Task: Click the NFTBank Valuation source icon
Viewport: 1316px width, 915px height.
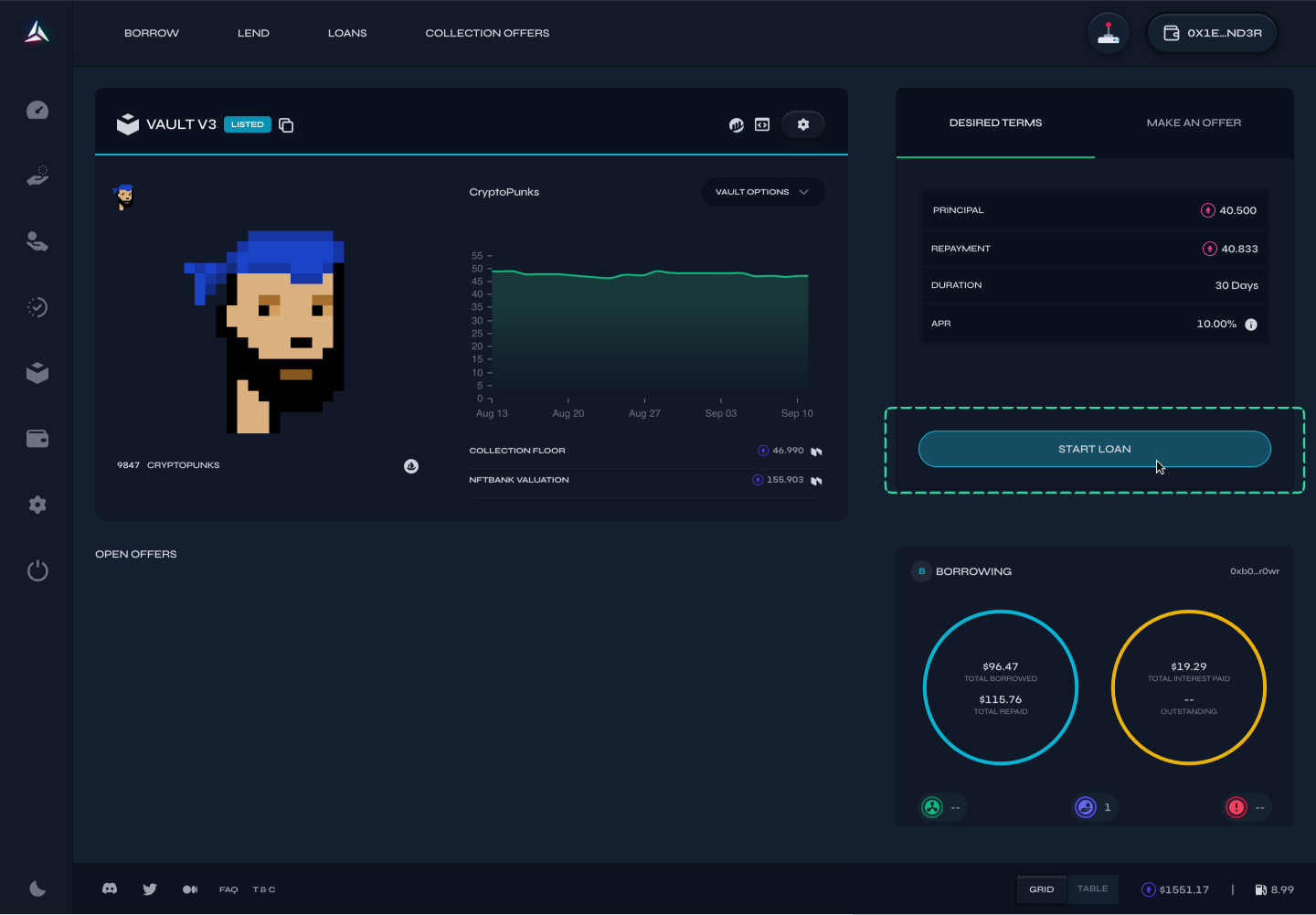Action: (816, 481)
